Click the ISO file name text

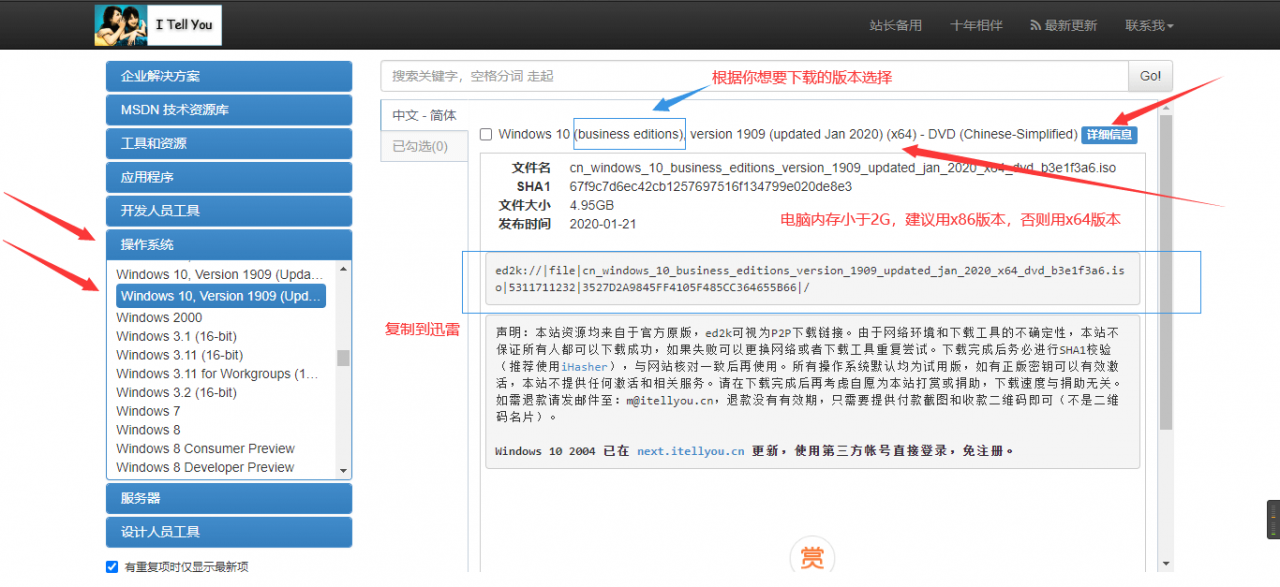pos(843,168)
